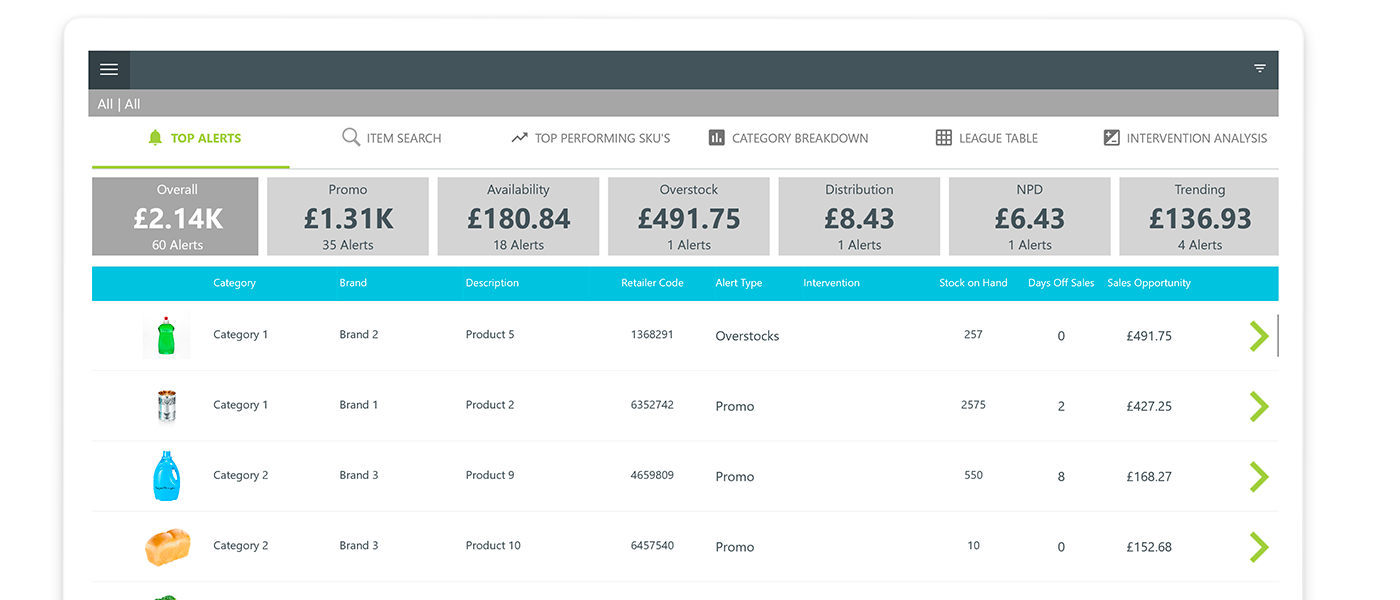This screenshot has height=600, width=1400.
Task: Select the NPD £6.43 tile
Action: [1029, 217]
